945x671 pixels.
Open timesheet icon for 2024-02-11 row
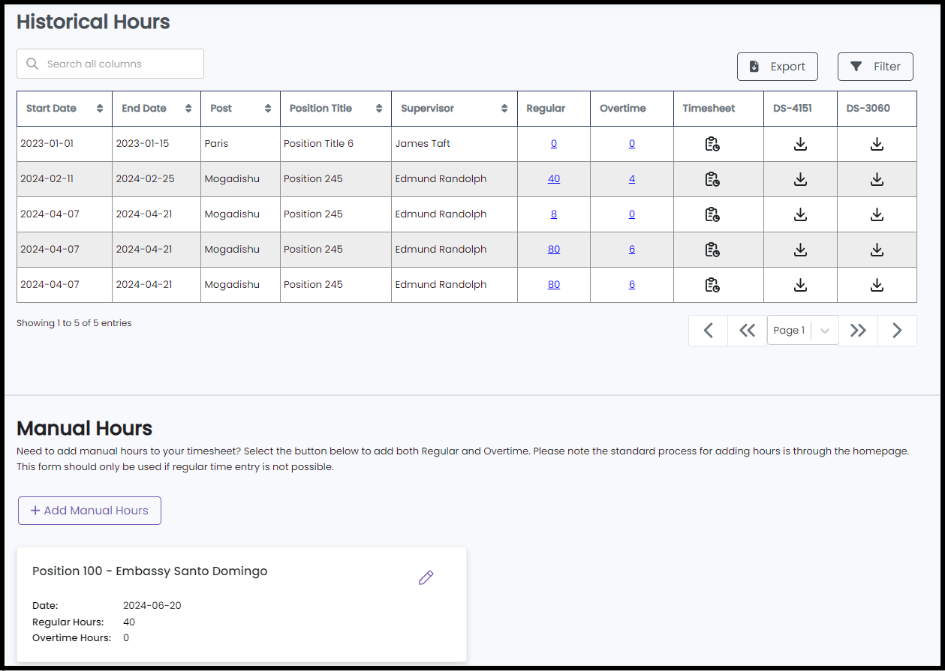pos(712,179)
